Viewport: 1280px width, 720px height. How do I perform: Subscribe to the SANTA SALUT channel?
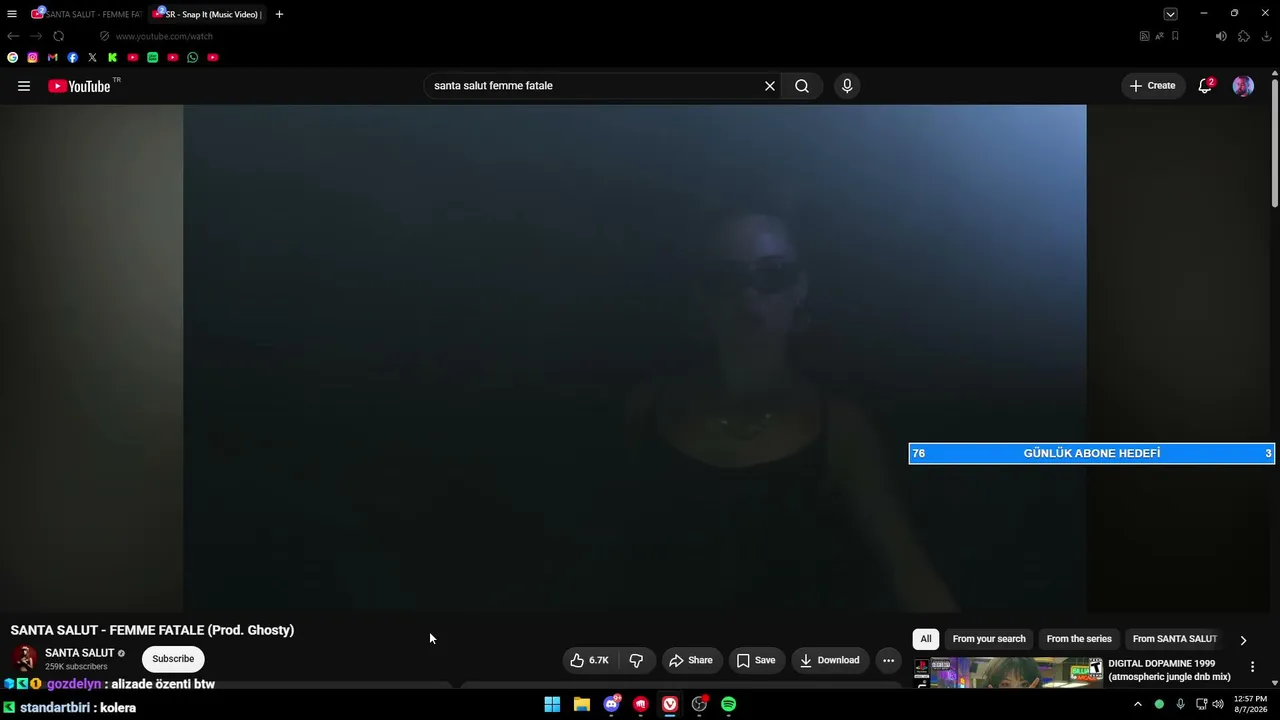173,659
